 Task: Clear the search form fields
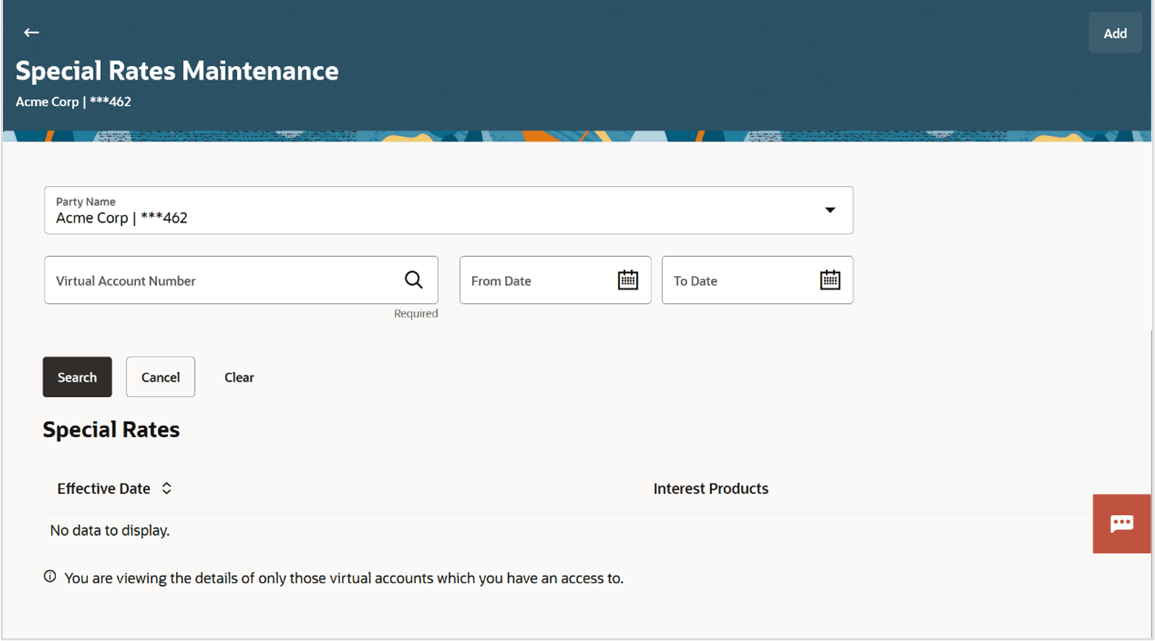coord(239,377)
